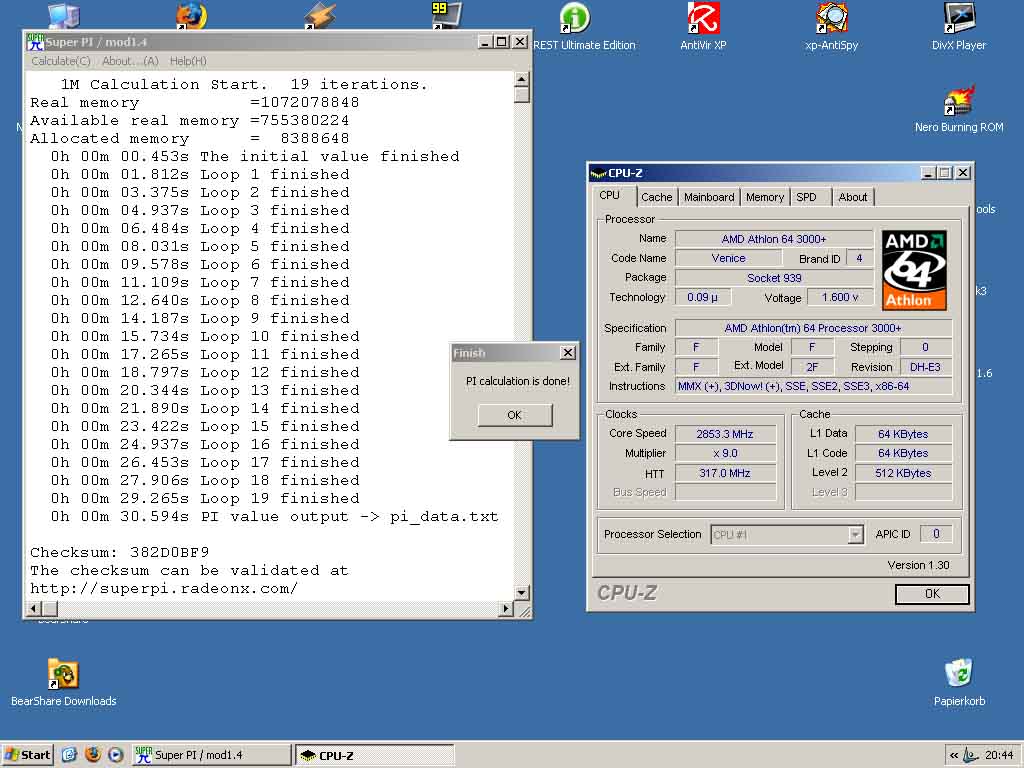Switch to the Mainboard tab in CPU-Z

pos(709,197)
